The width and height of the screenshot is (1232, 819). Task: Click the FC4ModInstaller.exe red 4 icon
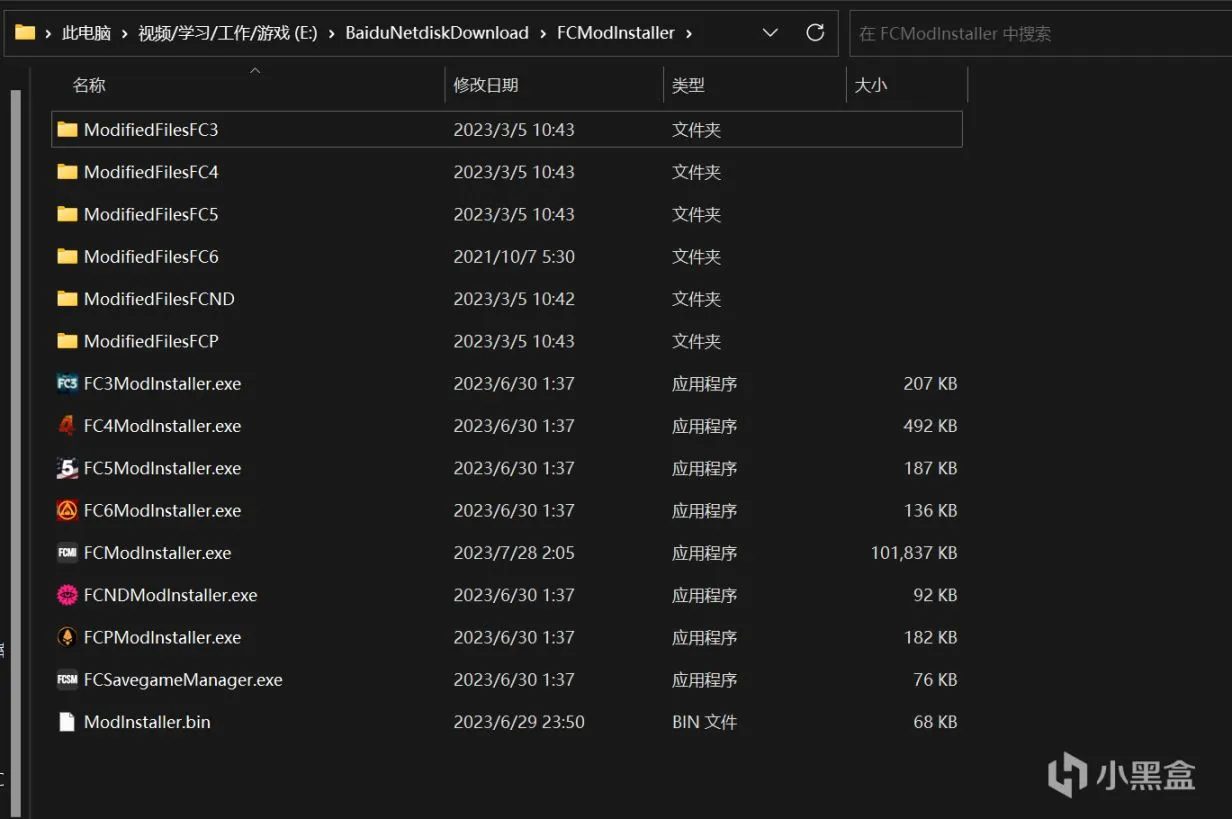pos(67,425)
